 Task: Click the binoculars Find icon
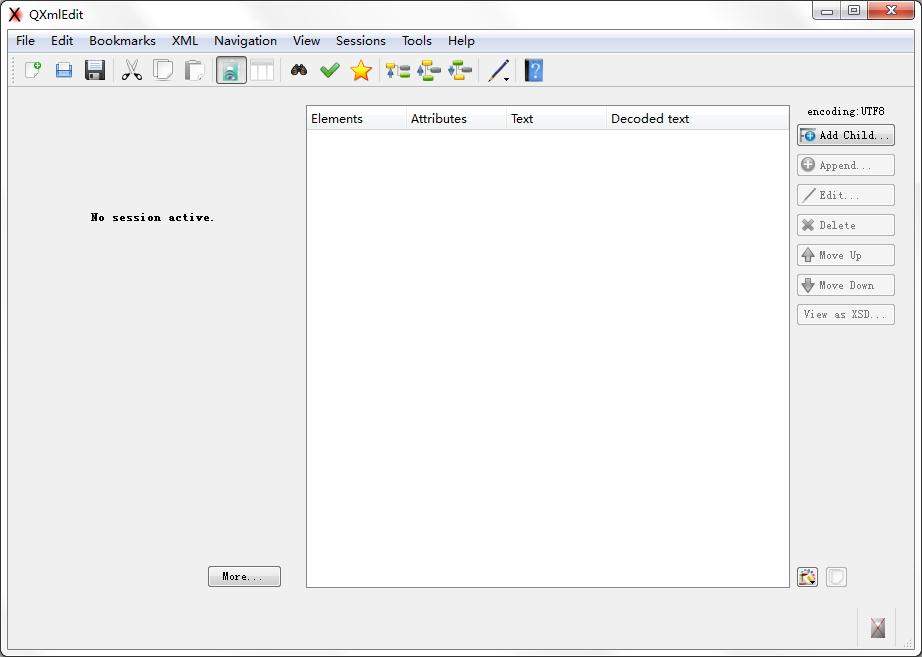299,71
